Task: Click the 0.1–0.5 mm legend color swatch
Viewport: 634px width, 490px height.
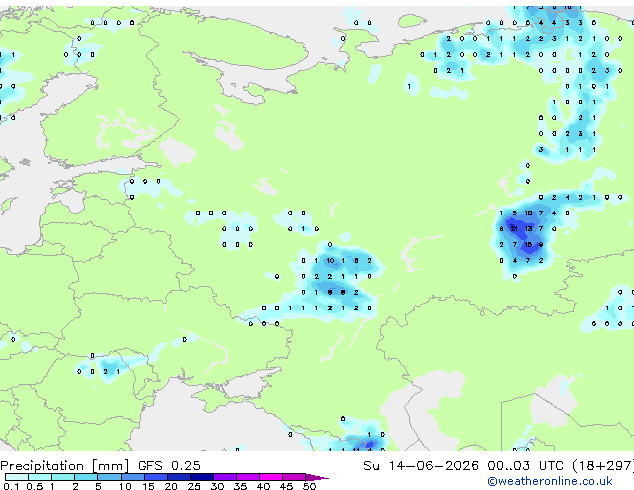Action: [x=17, y=477]
